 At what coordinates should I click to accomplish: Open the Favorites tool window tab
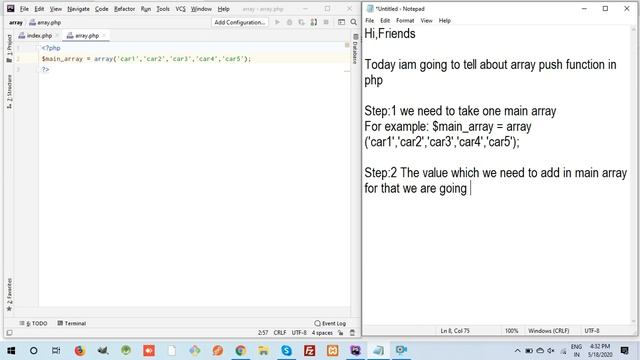coord(9,295)
